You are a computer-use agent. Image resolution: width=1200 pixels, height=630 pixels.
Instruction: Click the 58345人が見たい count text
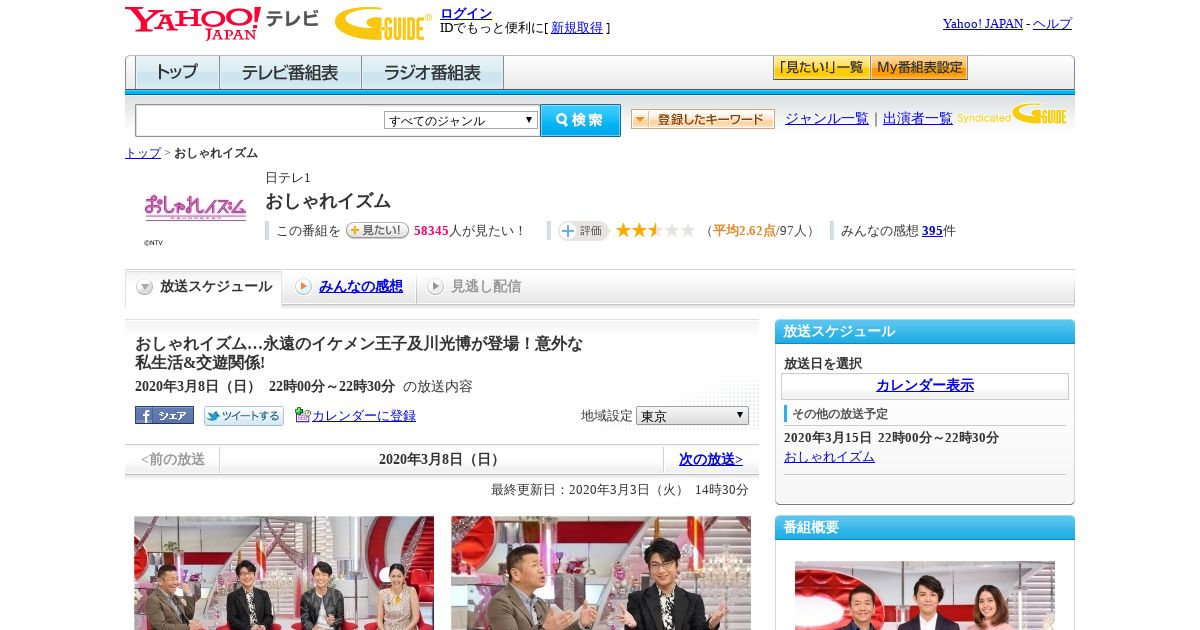[469, 231]
